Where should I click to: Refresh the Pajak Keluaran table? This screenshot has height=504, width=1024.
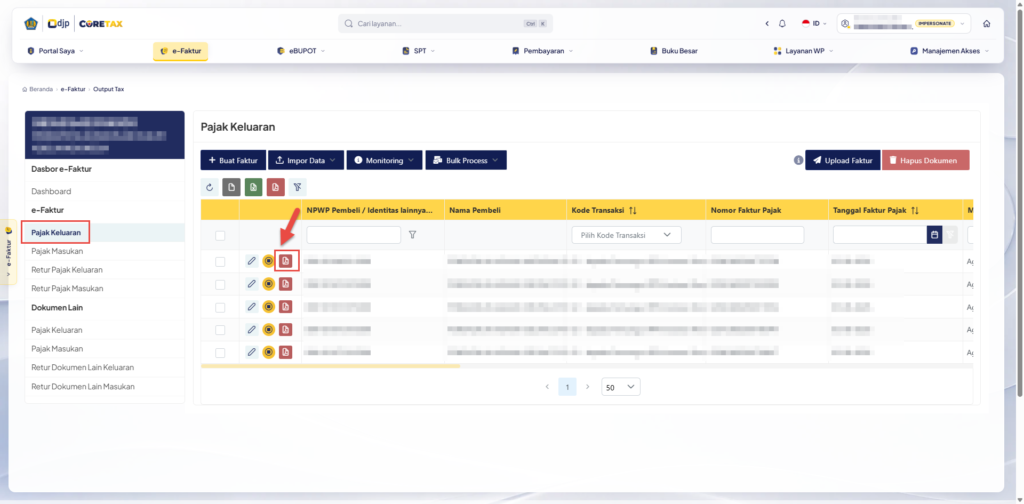click(210, 187)
